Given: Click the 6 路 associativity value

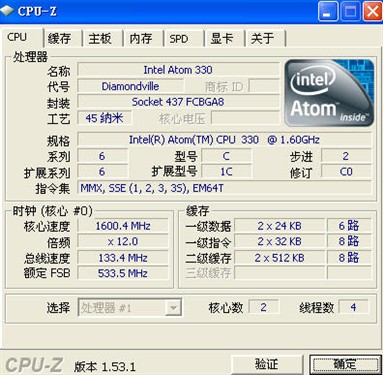Looking at the screenshot, I should pyautogui.click(x=349, y=226).
